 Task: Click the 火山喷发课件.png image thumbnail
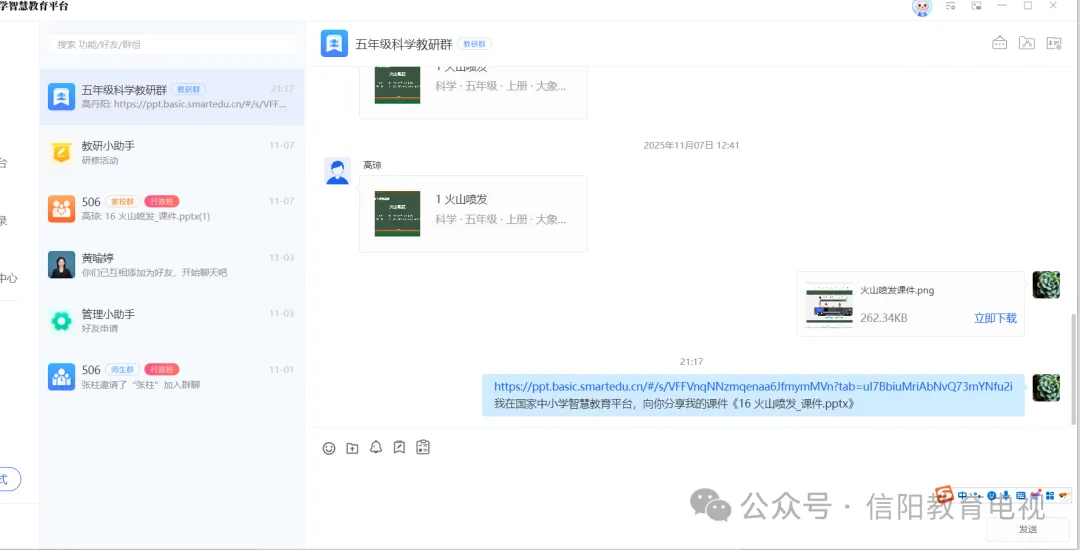tap(829, 304)
